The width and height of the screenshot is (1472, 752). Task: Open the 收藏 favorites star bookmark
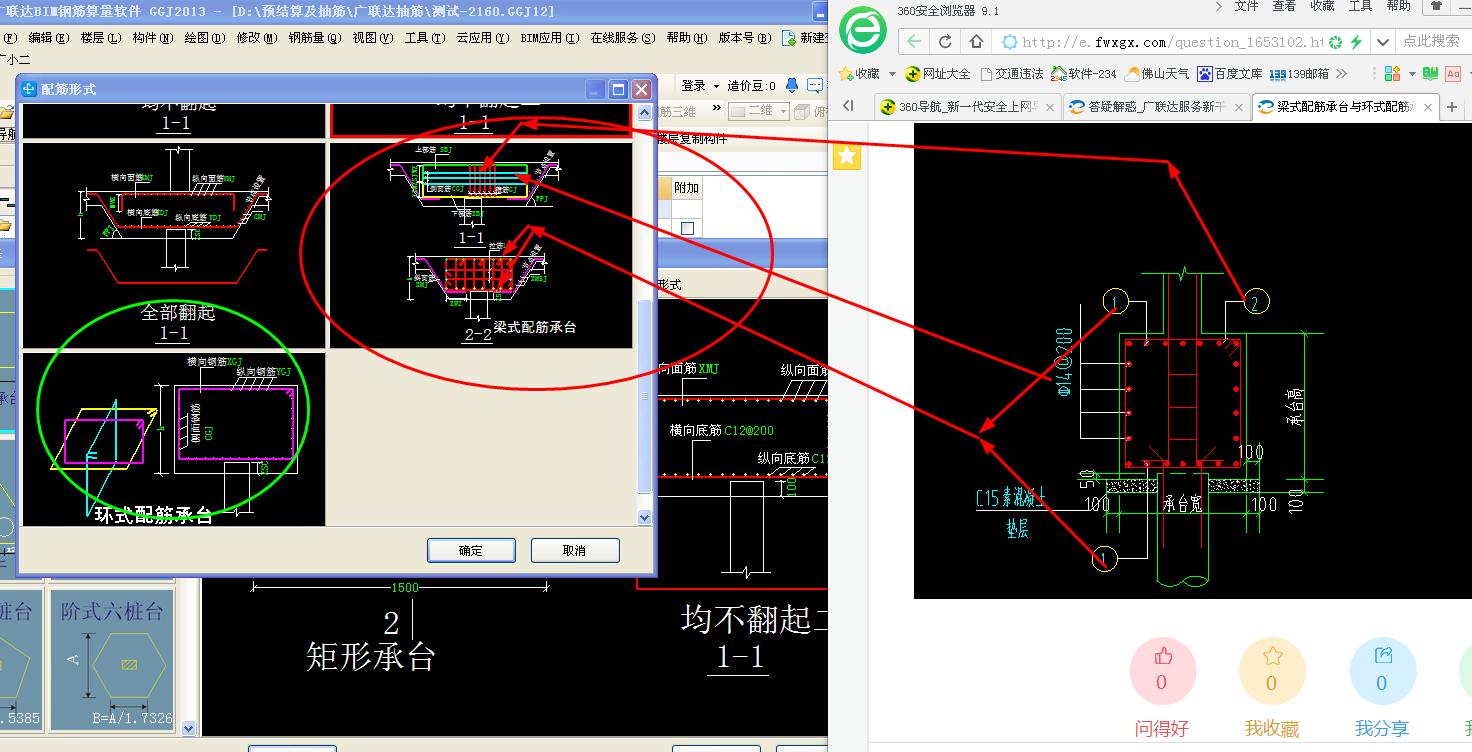point(859,73)
